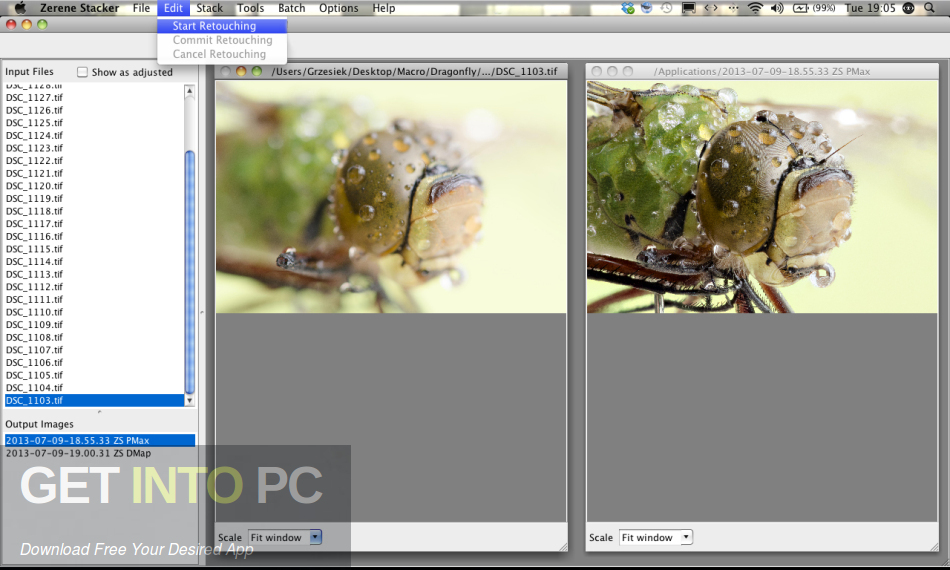Click the stacked dragonfly output image
950x570 pixels.
click(x=762, y=197)
